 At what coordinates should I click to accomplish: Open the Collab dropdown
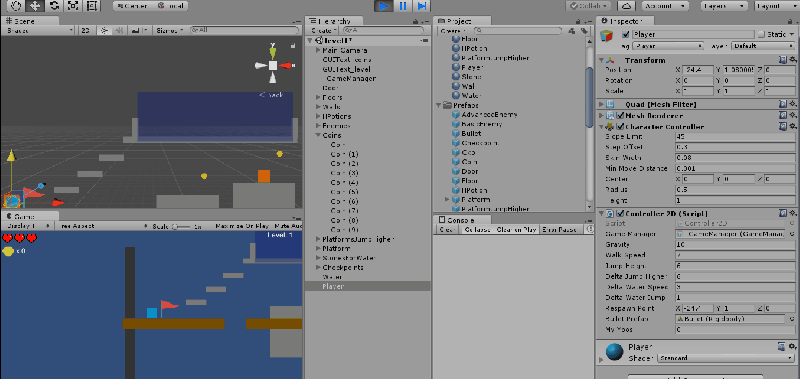pos(588,6)
